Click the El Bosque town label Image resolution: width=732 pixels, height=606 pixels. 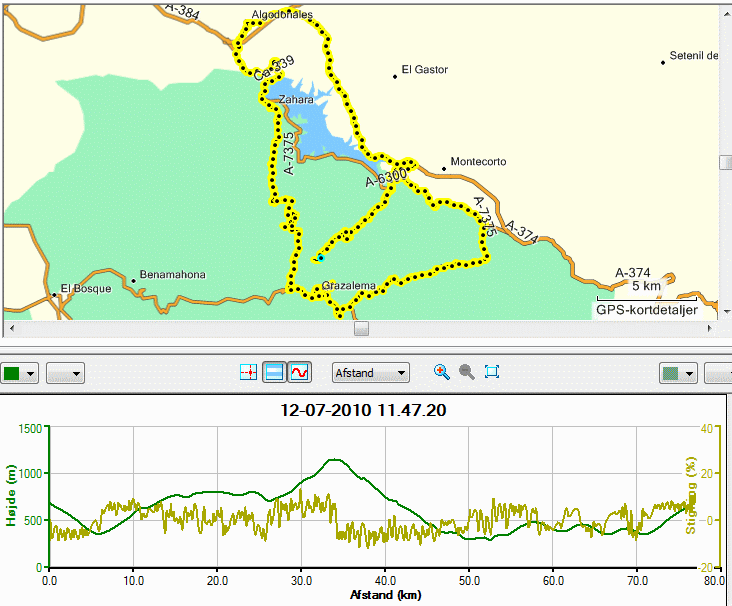[x=86, y=289]
